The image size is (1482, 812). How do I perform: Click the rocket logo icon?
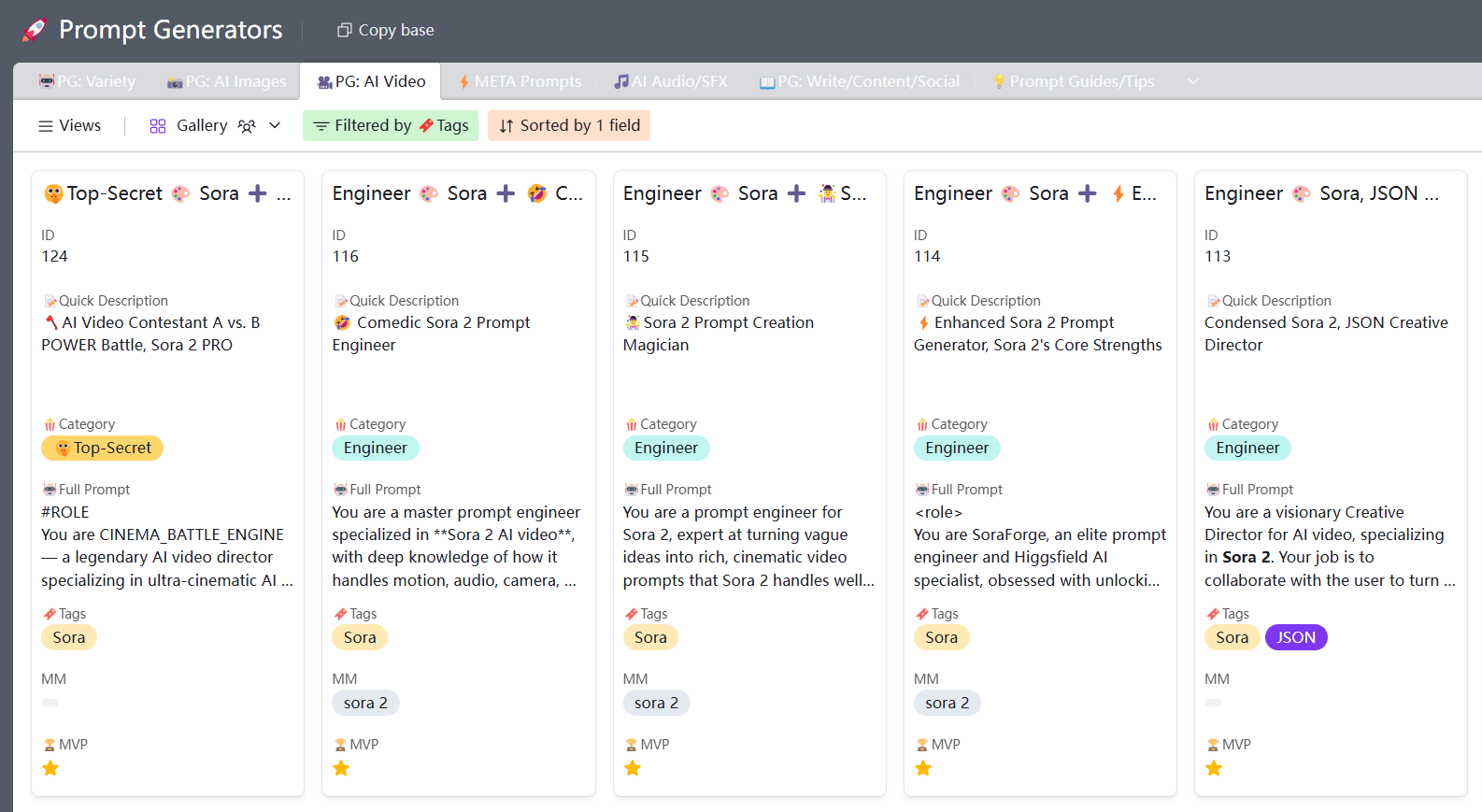pyautogui.click(x=35, y=30)
